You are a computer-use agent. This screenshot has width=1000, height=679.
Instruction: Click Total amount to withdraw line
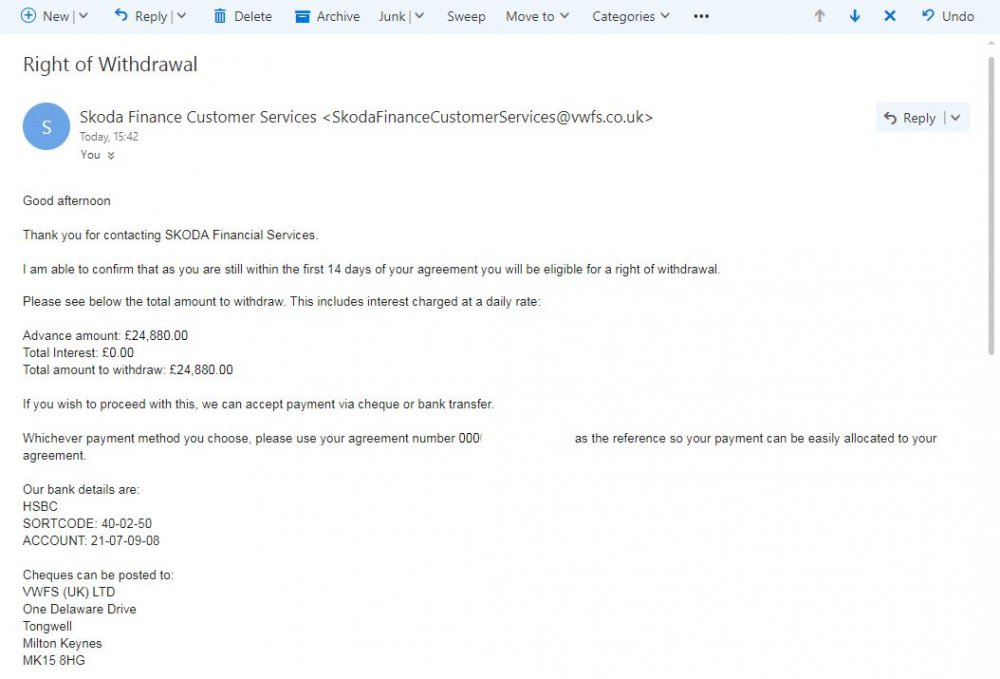click(x=128, y=370)
